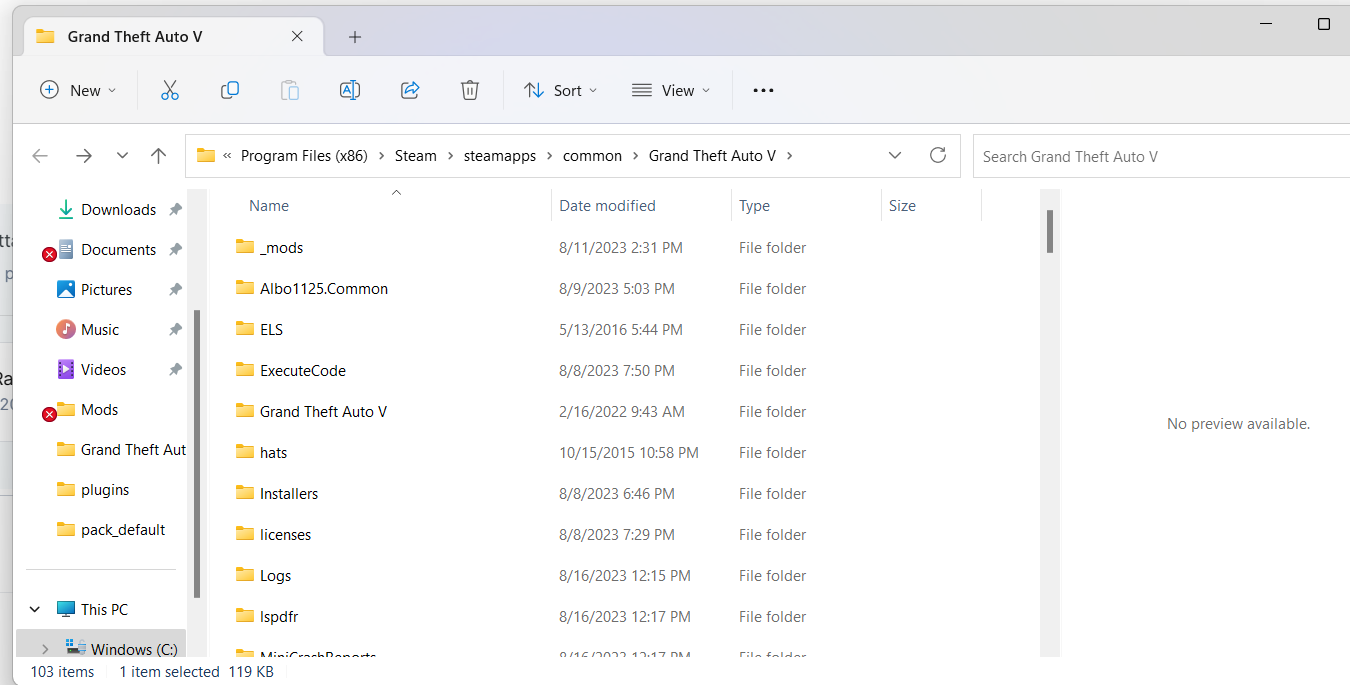Open the New item dropdown
Image resolution: width=1350 pixels, height=685 pixels.
coord(78,90)
